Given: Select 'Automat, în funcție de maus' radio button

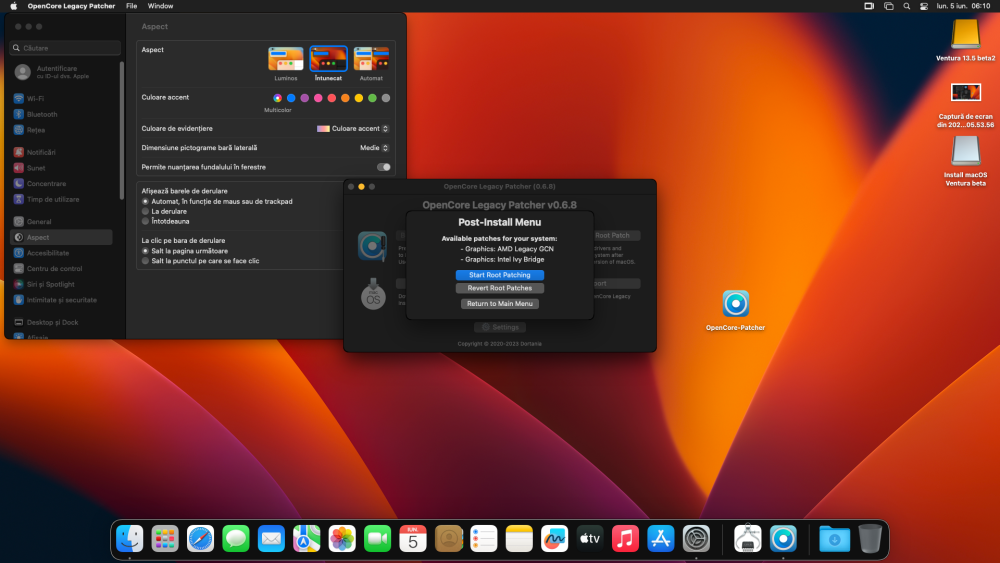Looking at the screenshot, I should (x=145, y=201).
